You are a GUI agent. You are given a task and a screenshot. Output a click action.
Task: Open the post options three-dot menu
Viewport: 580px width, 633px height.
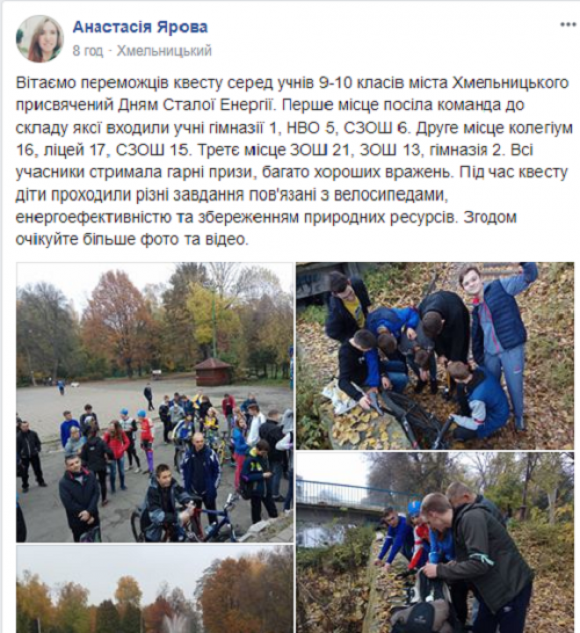click(568, 25)
